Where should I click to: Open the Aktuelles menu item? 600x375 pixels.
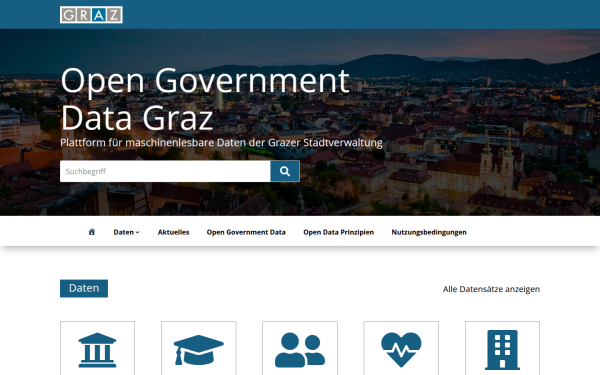(x=173, y=232)
